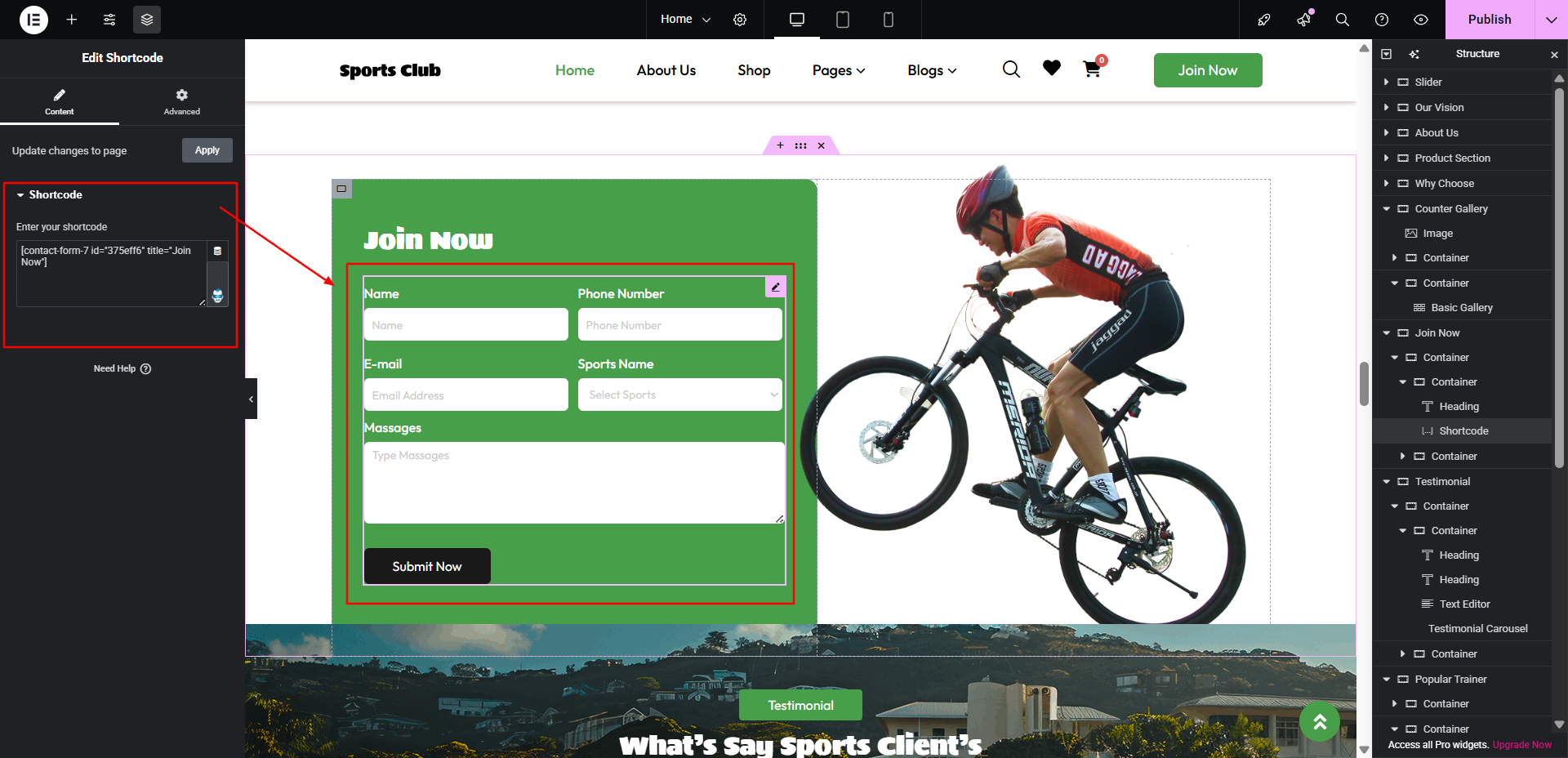Expand the Slider tree item

(1386, 82)
